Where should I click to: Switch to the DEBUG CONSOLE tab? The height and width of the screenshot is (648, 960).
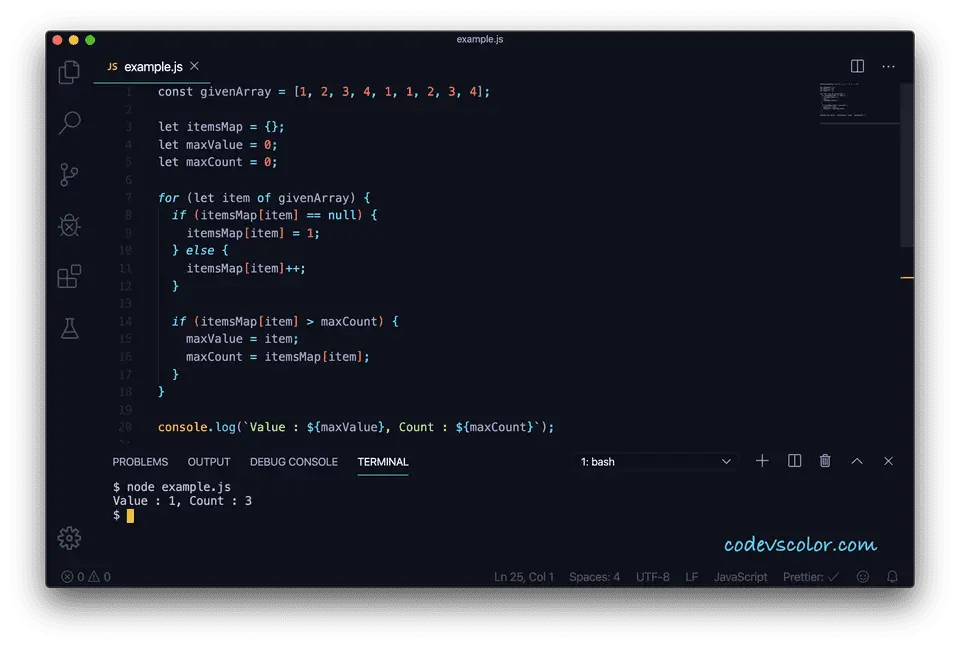293,462
